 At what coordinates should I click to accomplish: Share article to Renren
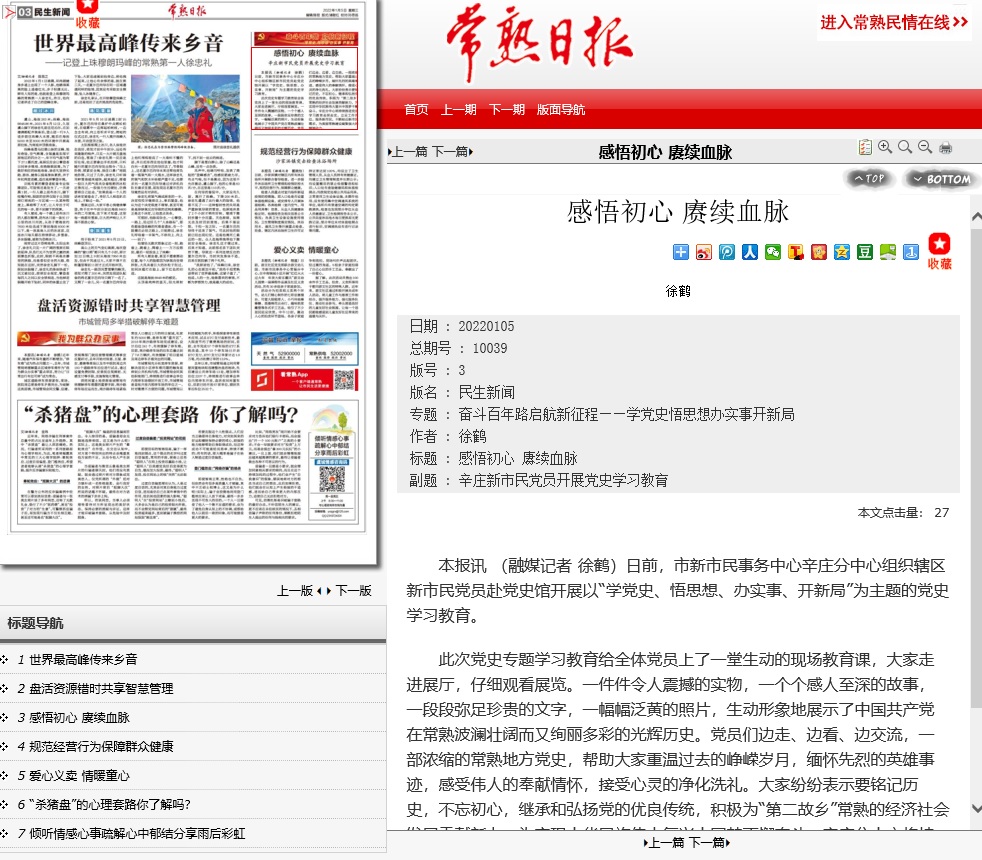point(750,252)
